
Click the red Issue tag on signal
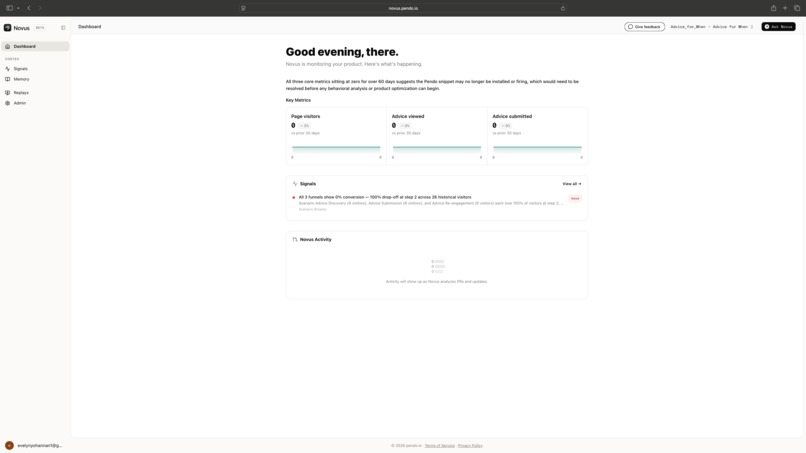[575, 198]
